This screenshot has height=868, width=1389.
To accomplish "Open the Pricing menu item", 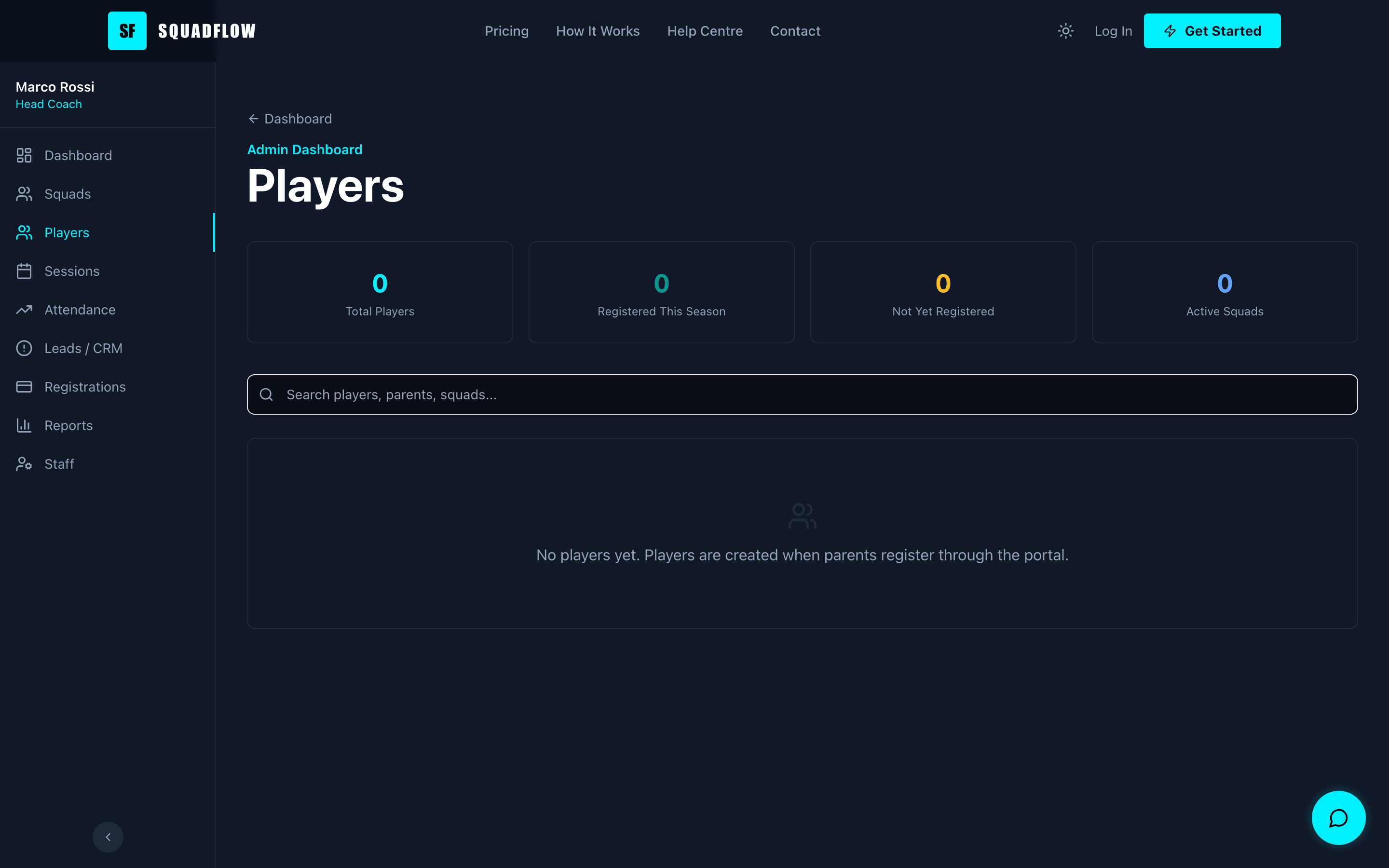I will [507, 31].
